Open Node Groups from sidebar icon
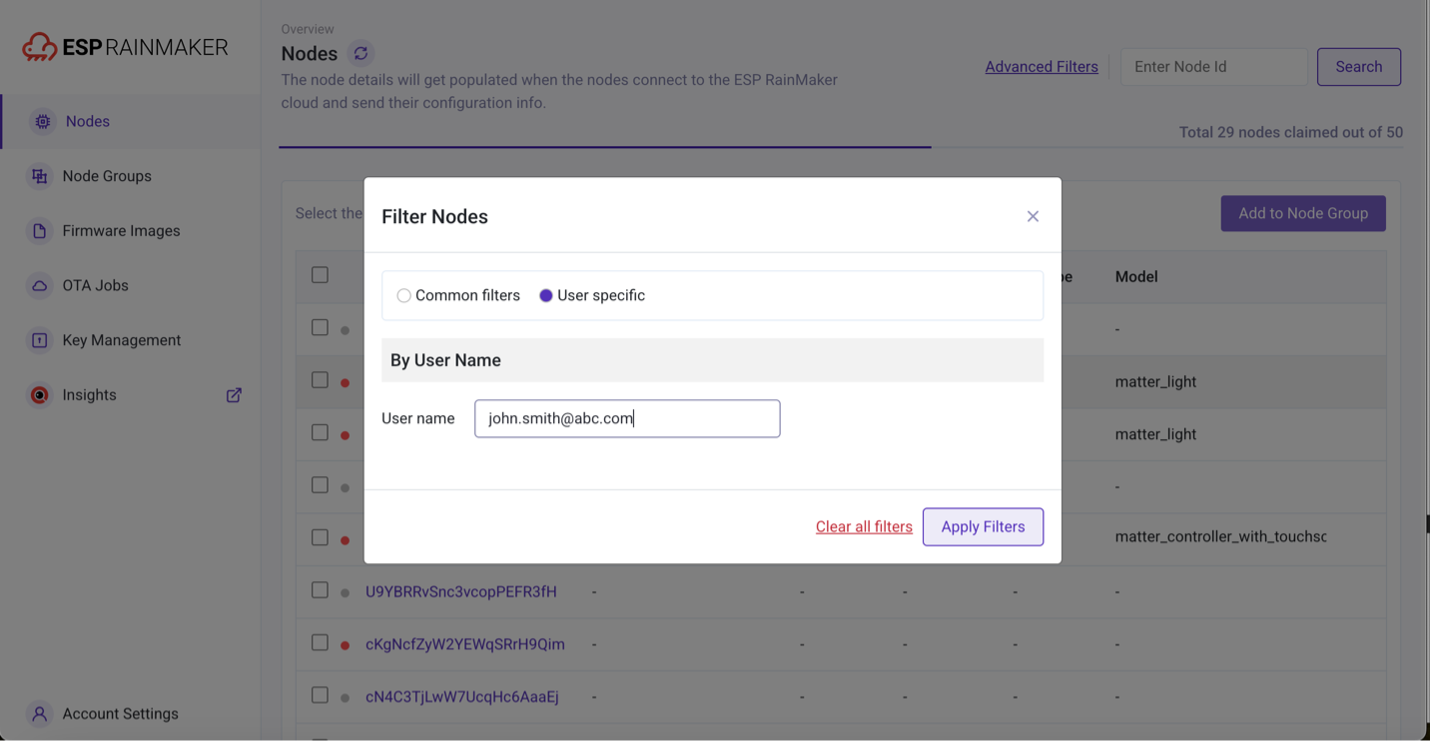The width and height of the screenshot is (1430, 745). [x=40, y=176]
